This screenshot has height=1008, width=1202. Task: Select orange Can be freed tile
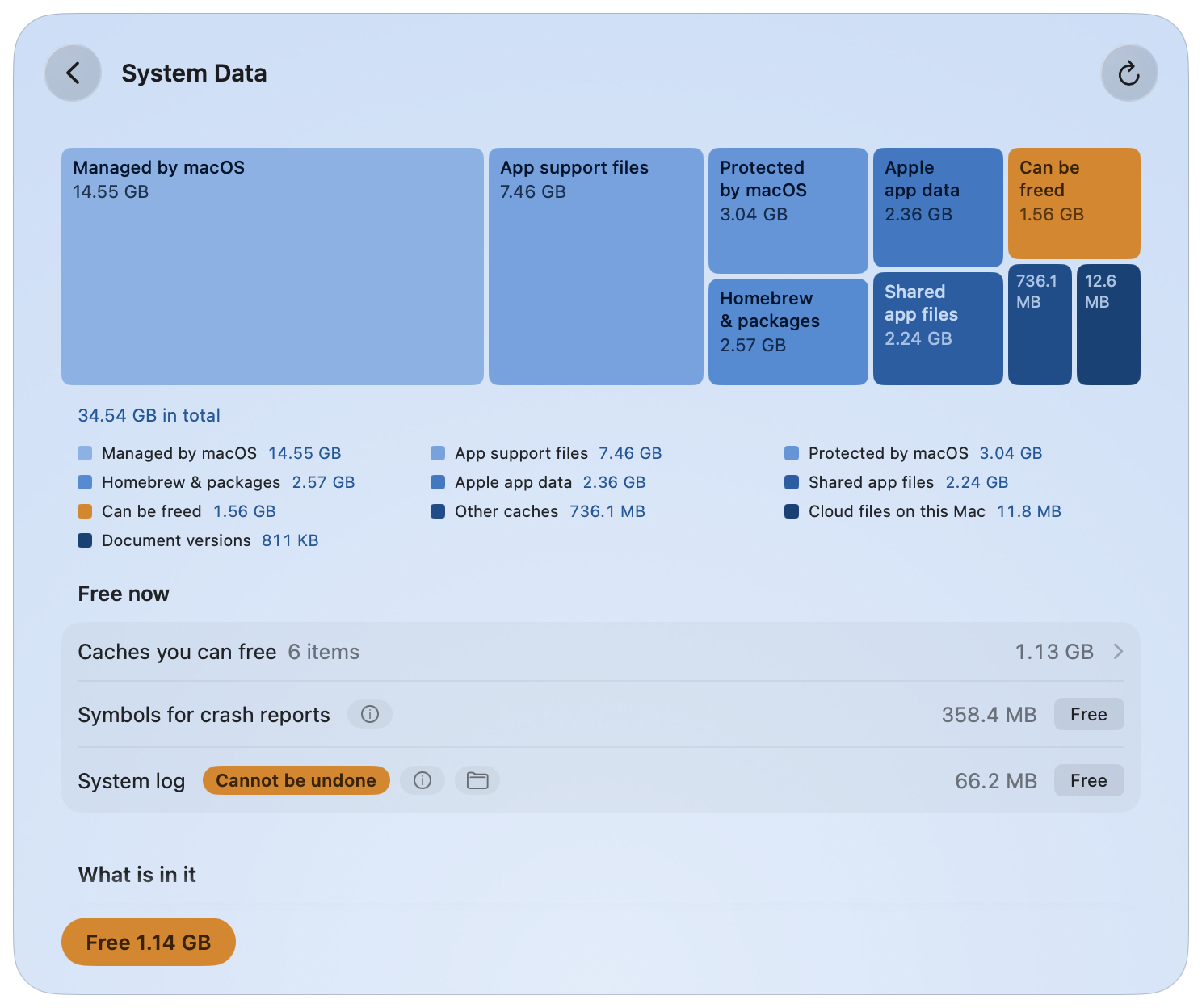1074,203
